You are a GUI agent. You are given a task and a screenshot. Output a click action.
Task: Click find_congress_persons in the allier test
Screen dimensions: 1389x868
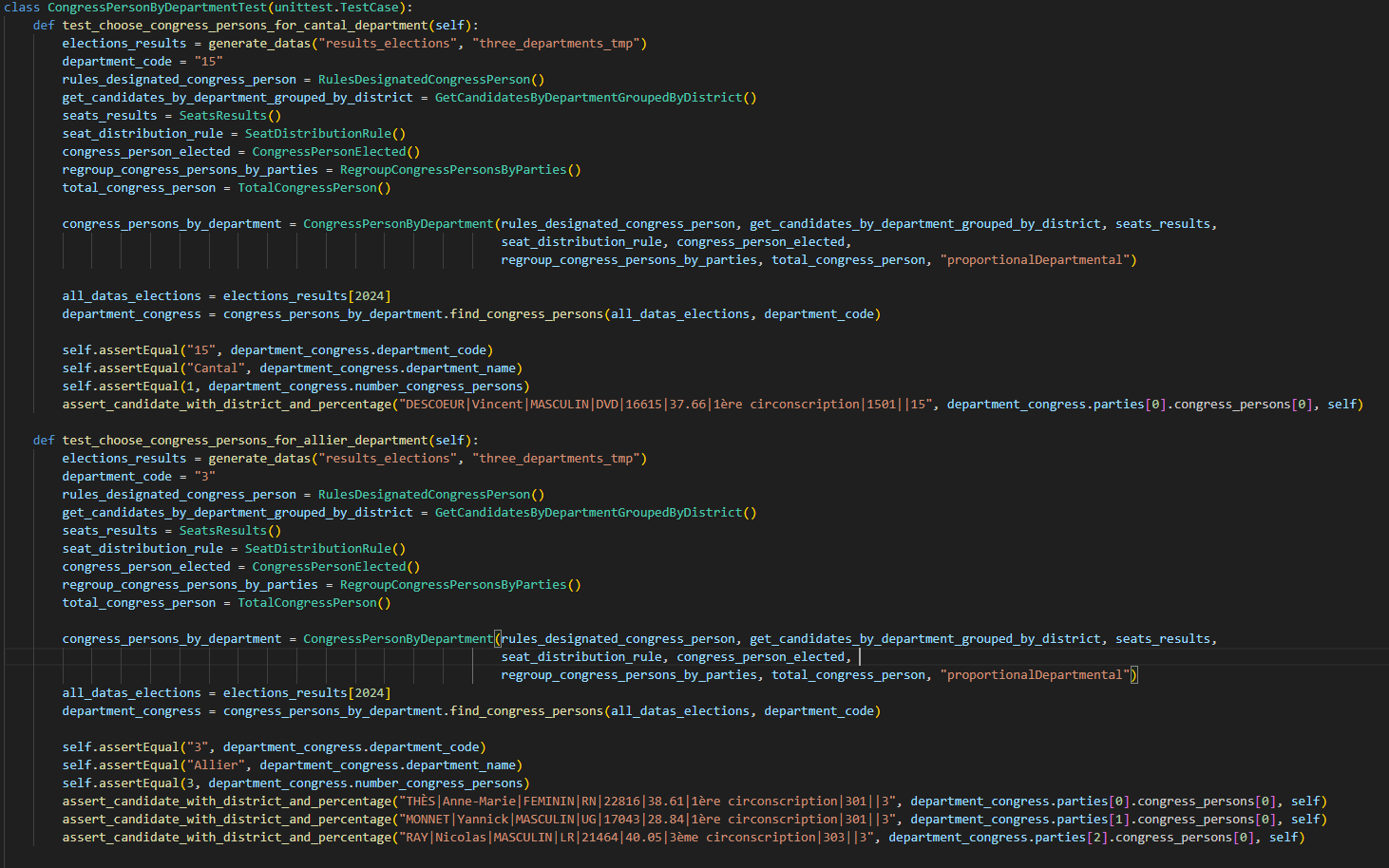pos(526,711)
